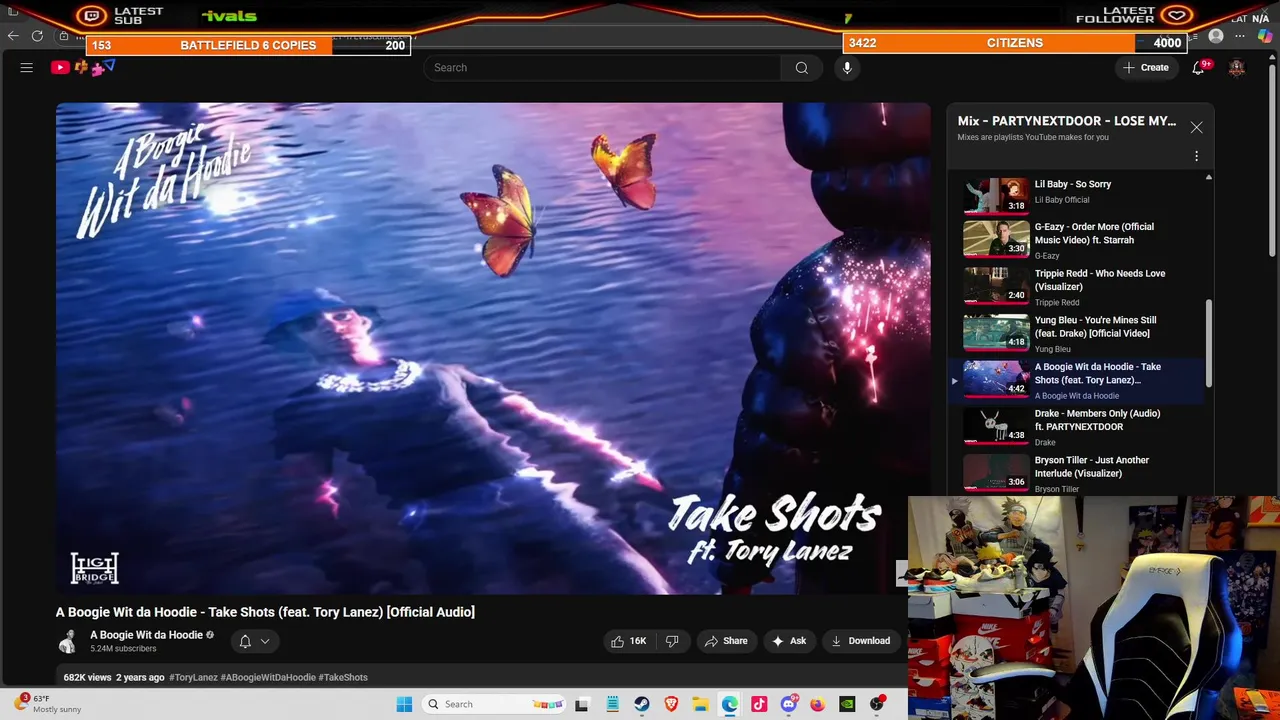
Task: Open the #ABoogieWitDaHoodie hashtag link
Action: pyautogui.click(x=268, y=677)
